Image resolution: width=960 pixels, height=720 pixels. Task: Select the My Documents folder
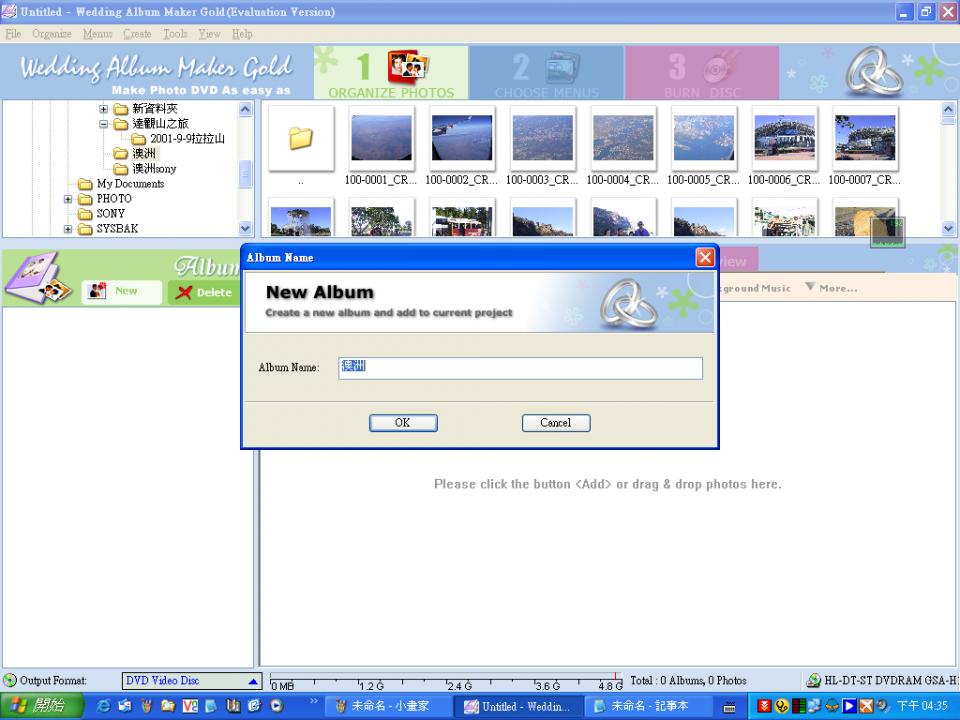pos(130,184)
